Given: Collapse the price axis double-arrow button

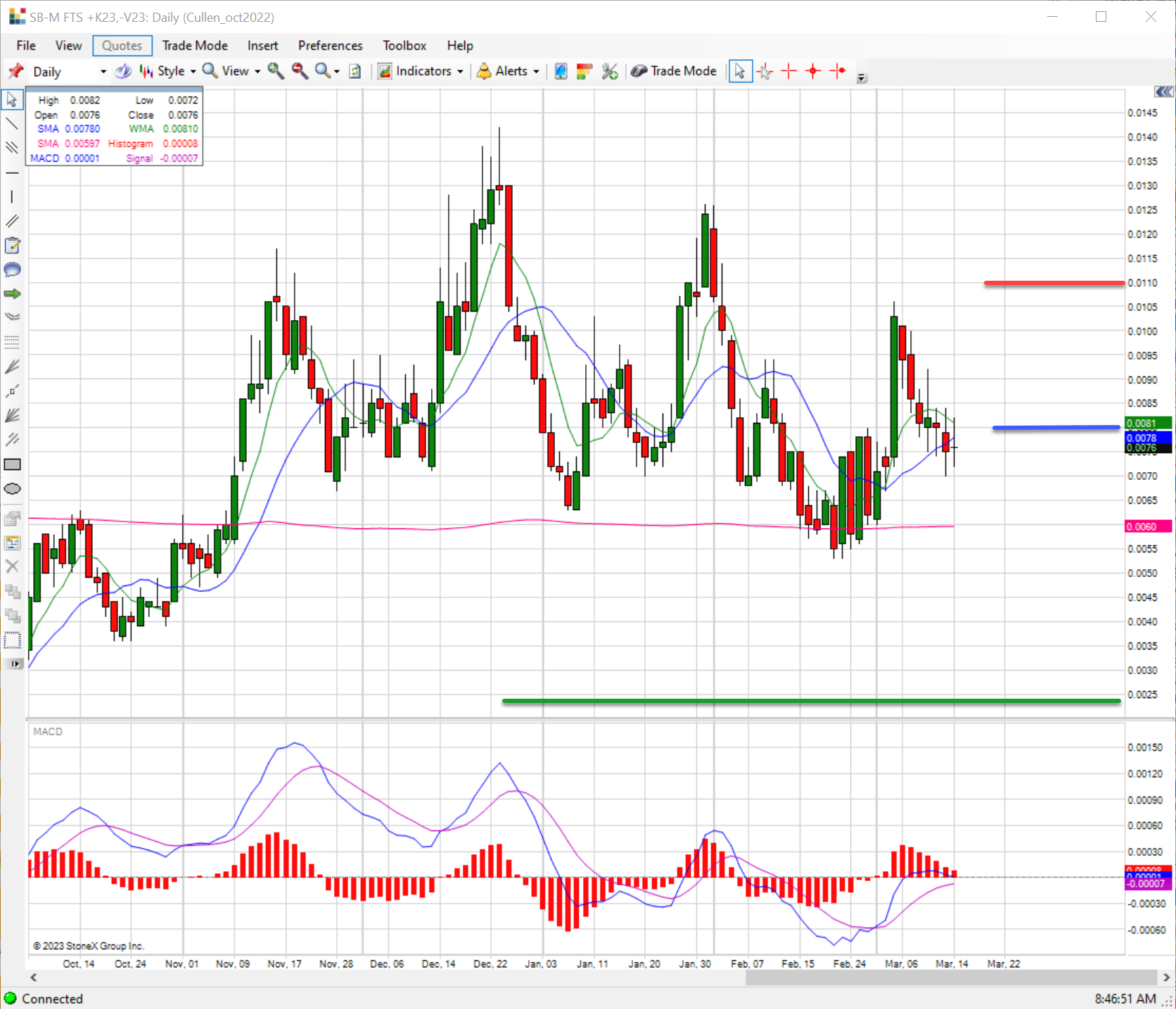Looking at the screenshot, I should coord(1164,92).
